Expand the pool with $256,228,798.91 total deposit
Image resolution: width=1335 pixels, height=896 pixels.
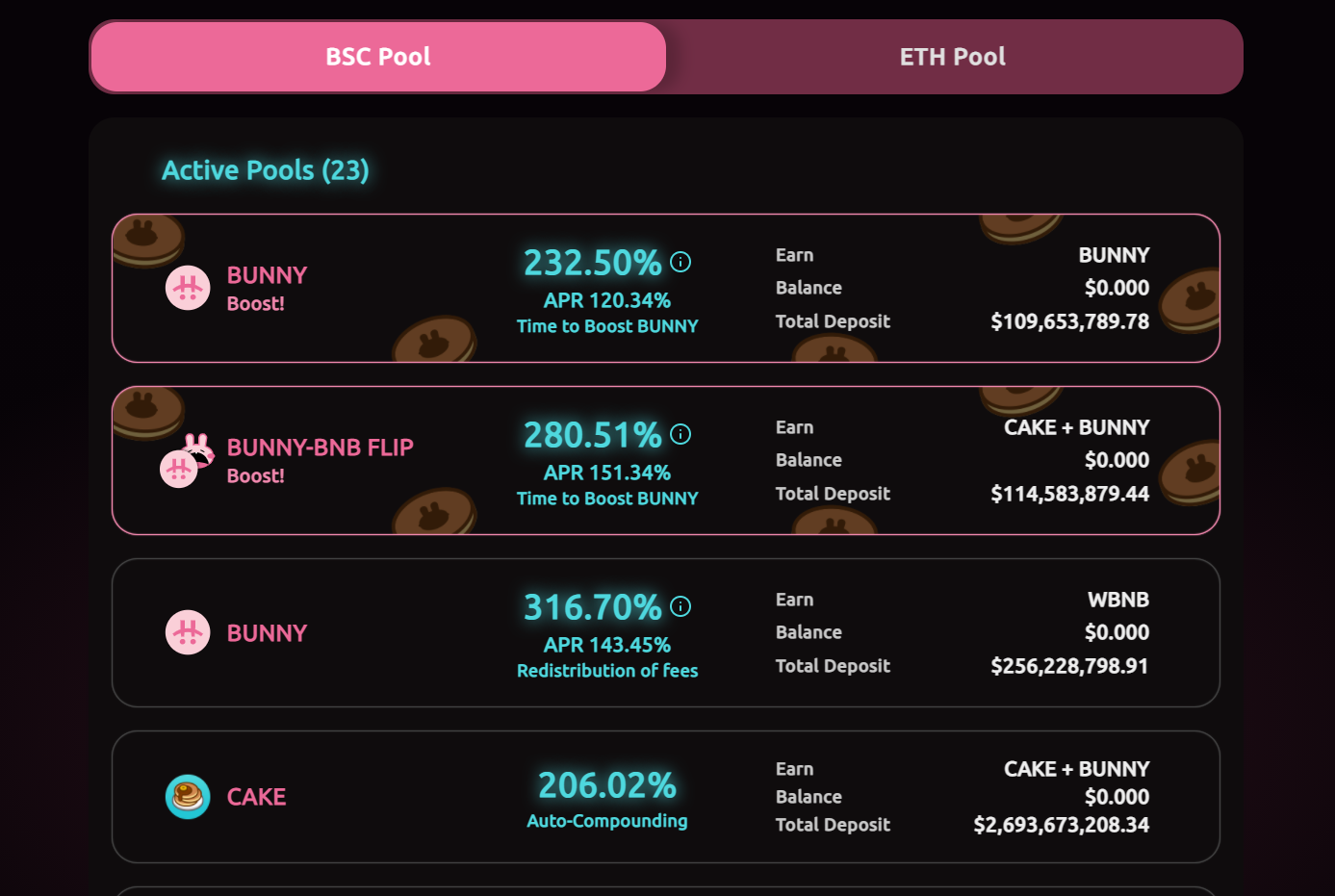666,632
